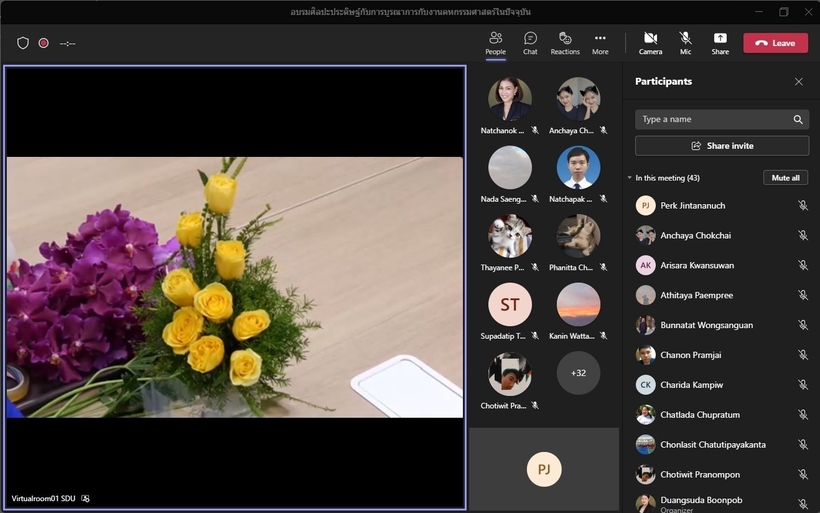
Task: Select Duangsuda Boonpob organizer entry
Action: coord(722,503)
